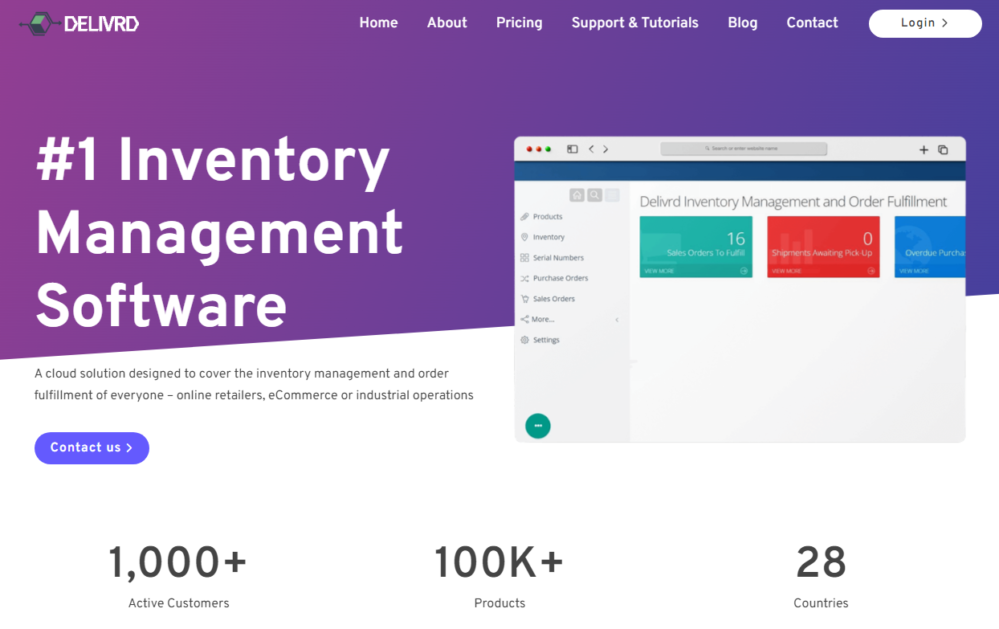Viewport: 999px width, 629px height.
Task: Click Serial Numbers in the mockup sidebar
Action: pyautogui.click(x=552, y=257)
